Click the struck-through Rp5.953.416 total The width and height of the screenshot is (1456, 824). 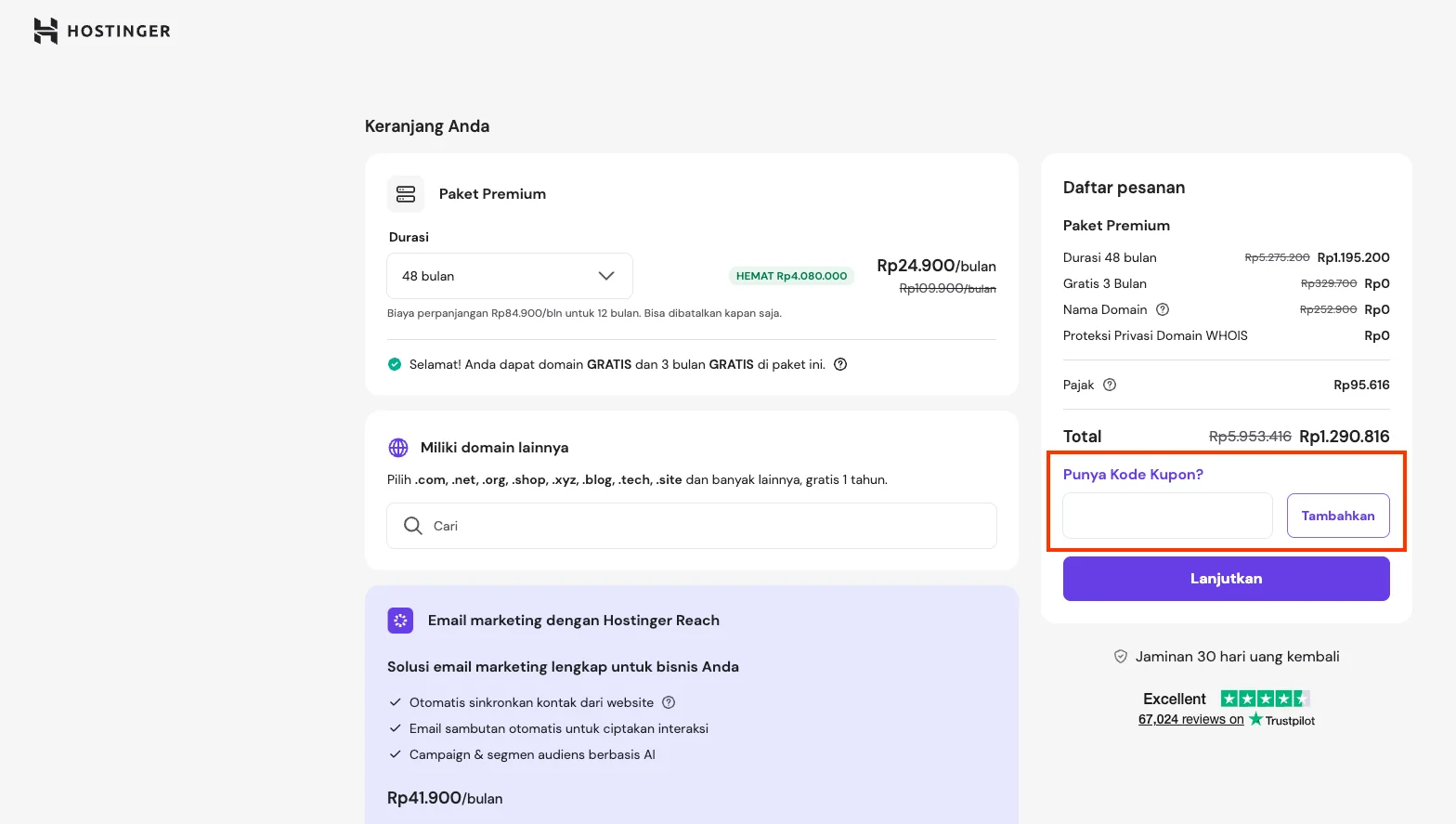click(x=1250, y=437)
